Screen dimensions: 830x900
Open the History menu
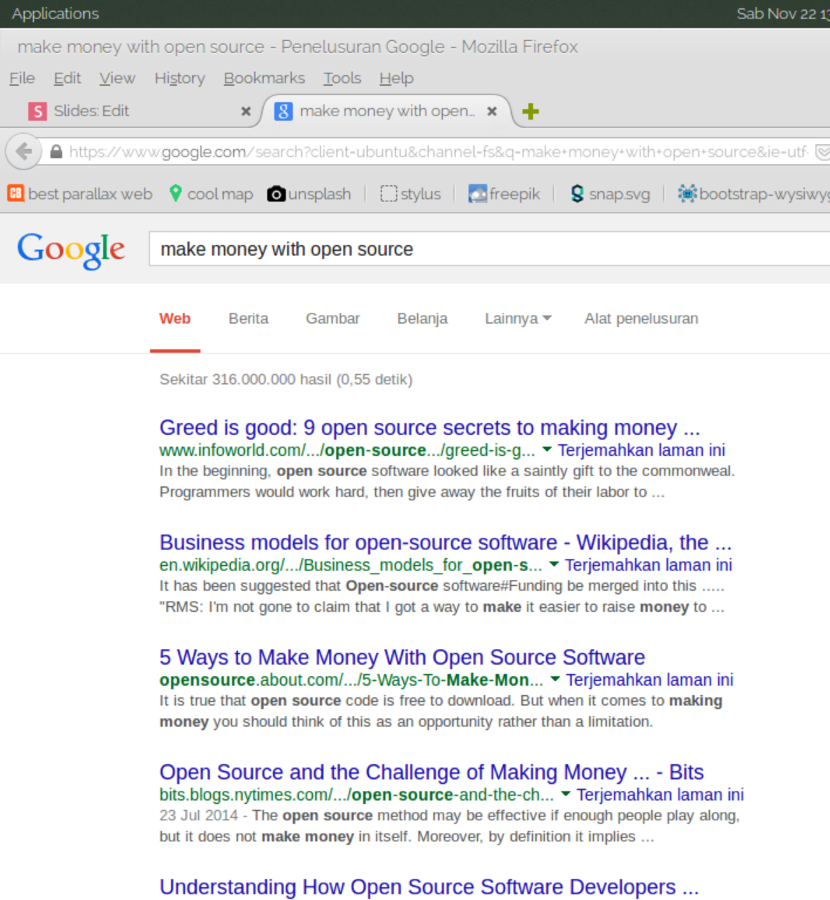click(180, 78)
